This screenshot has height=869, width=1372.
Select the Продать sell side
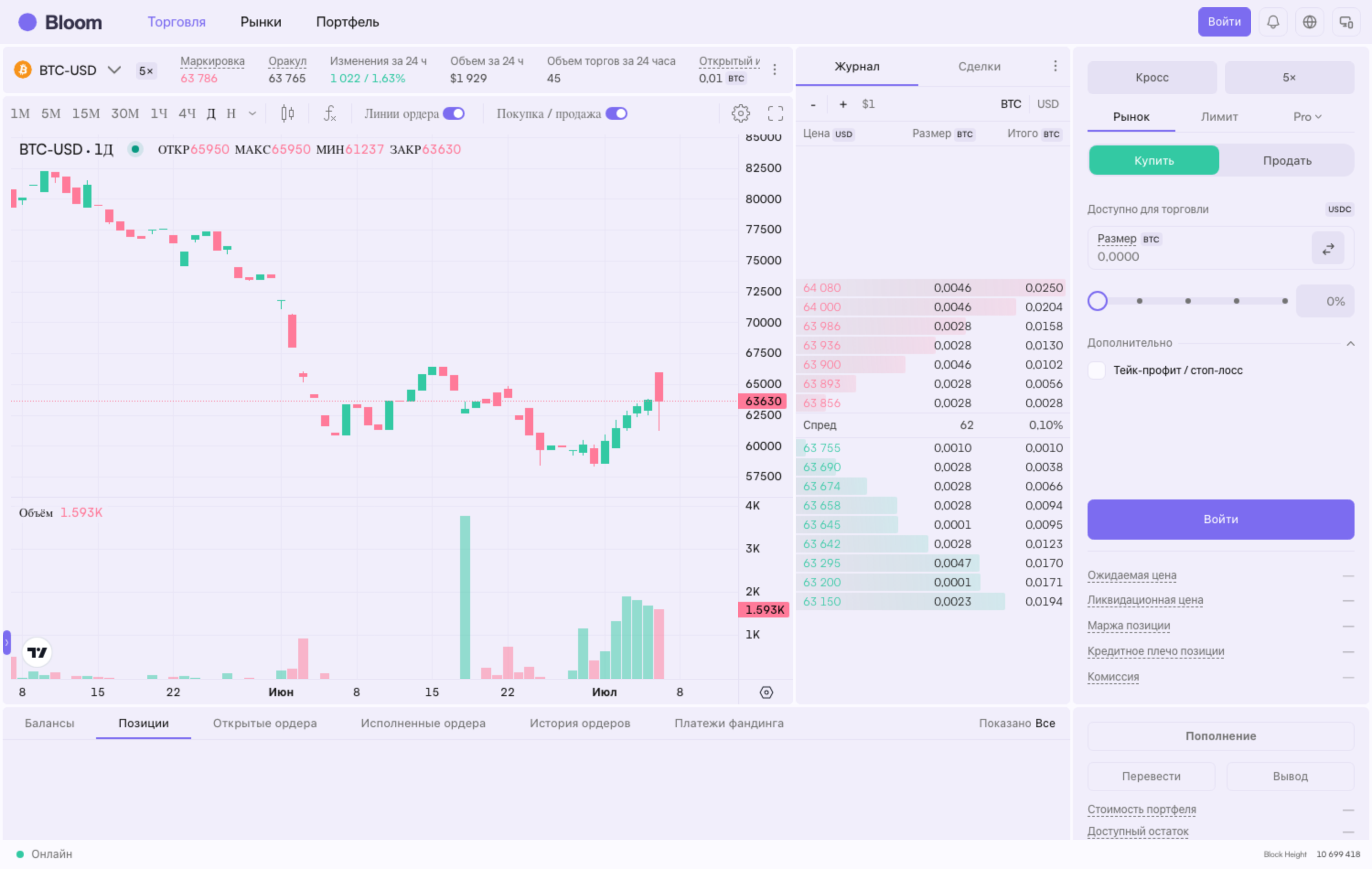[1287, 161]
